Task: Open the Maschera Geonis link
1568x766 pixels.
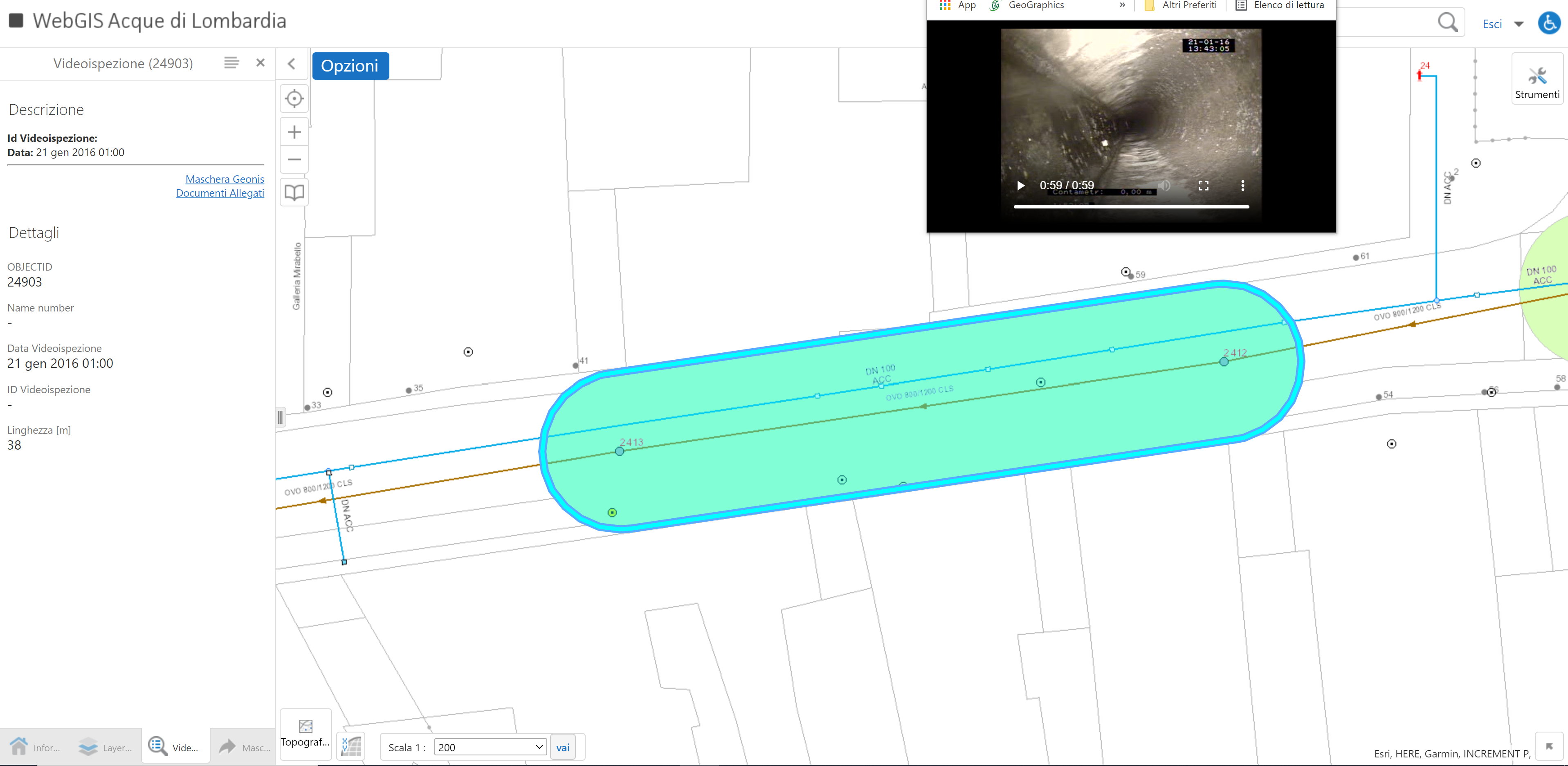Action: coord(225,179)
